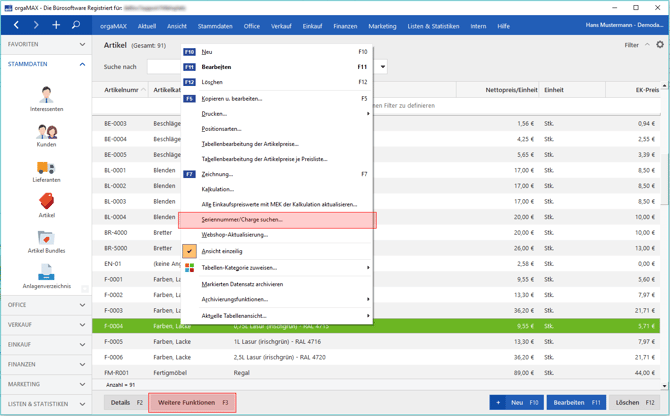Collapse the STAMMDATEN section
The height and width of the screenshot is (416, 670).
46,64
